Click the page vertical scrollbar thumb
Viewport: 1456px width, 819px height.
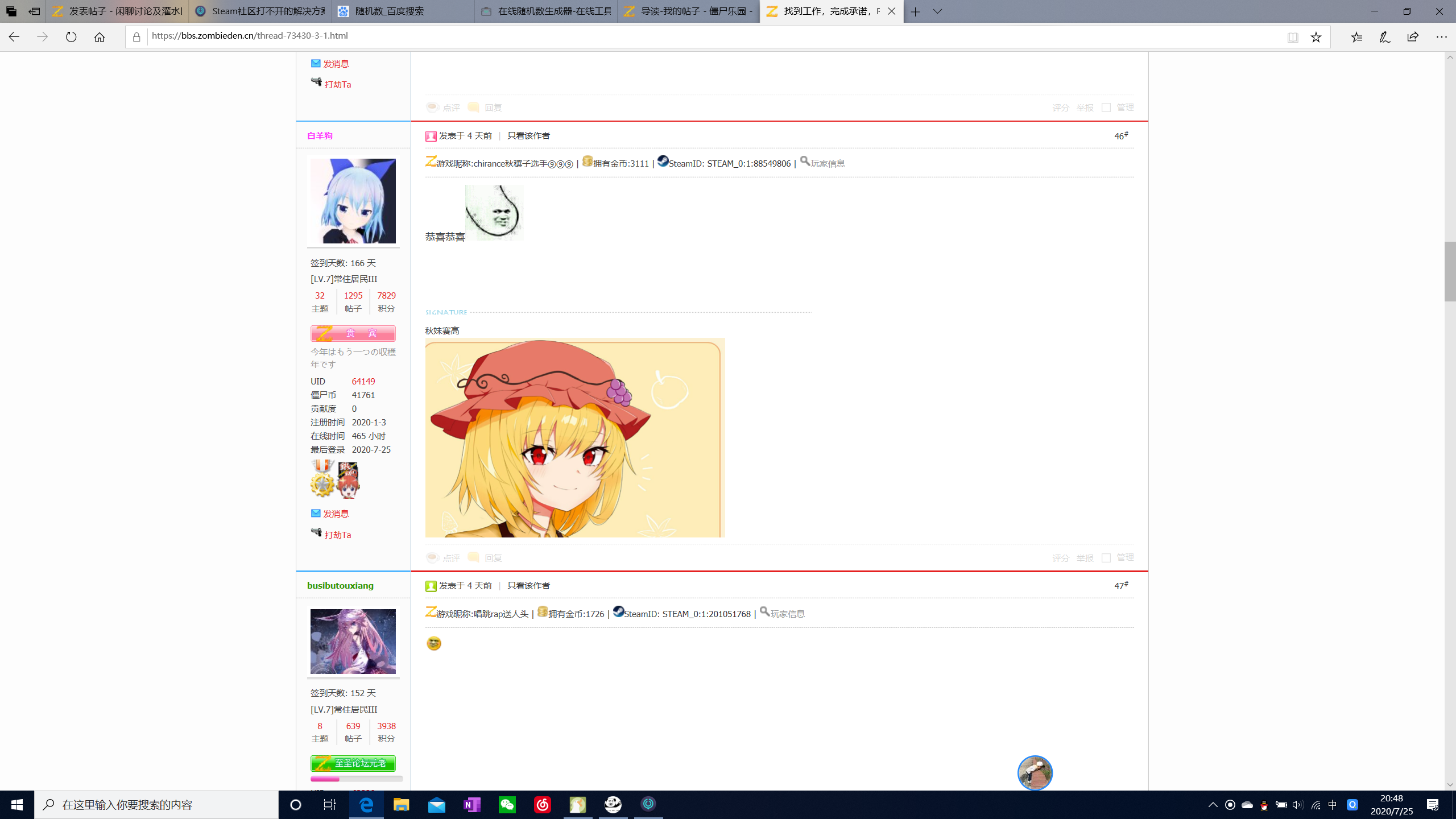click(1450, 271)
